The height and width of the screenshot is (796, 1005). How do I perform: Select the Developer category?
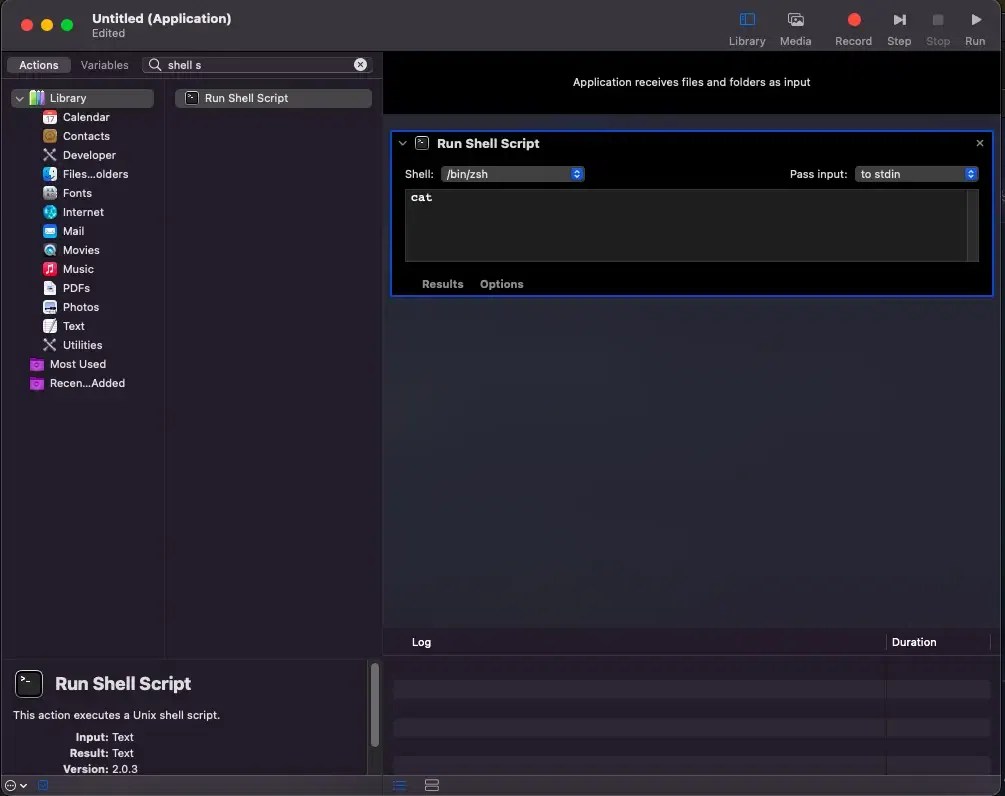pyautogui.click(x=89, y=155)
